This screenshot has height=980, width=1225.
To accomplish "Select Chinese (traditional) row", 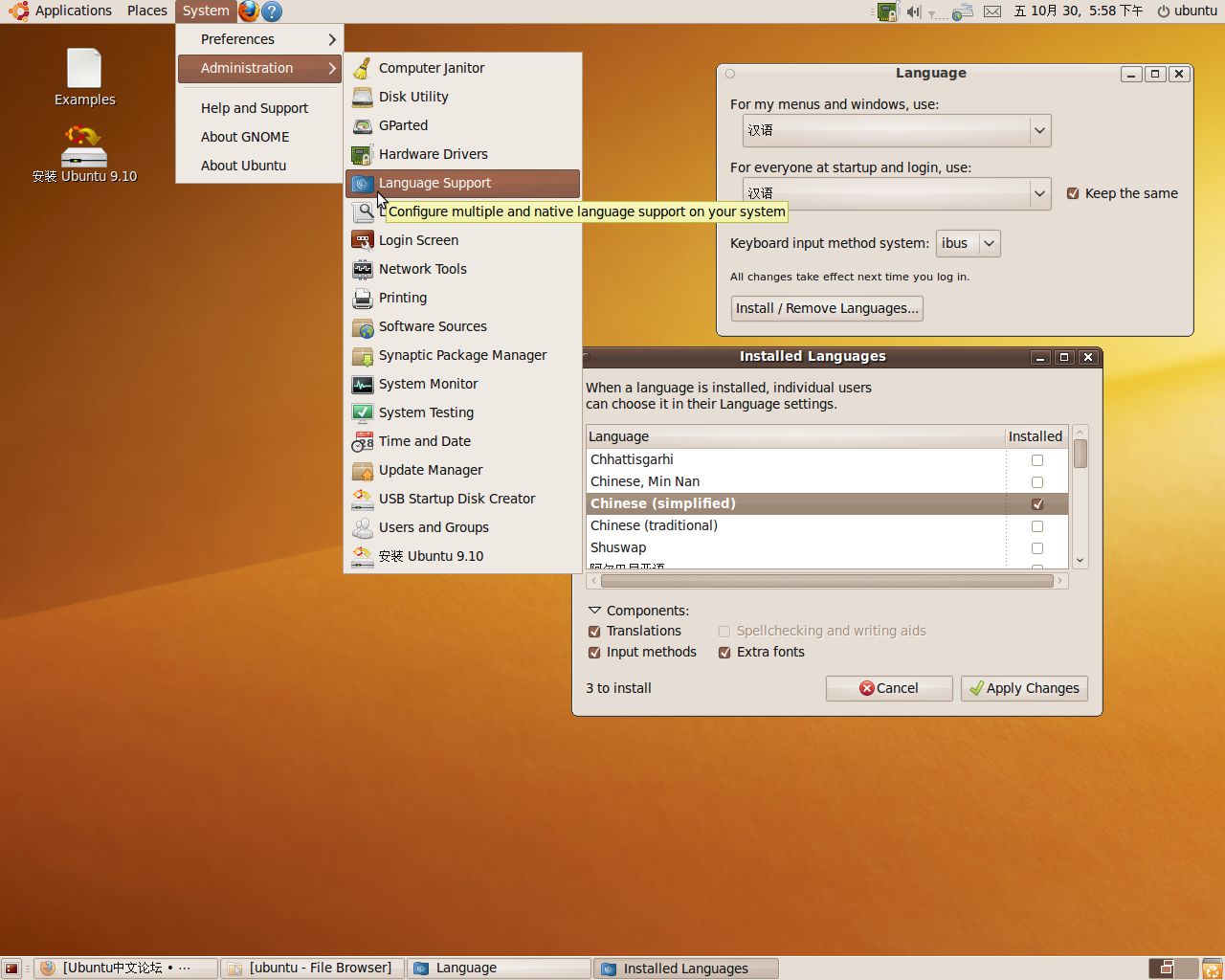I will coord(827,525).
